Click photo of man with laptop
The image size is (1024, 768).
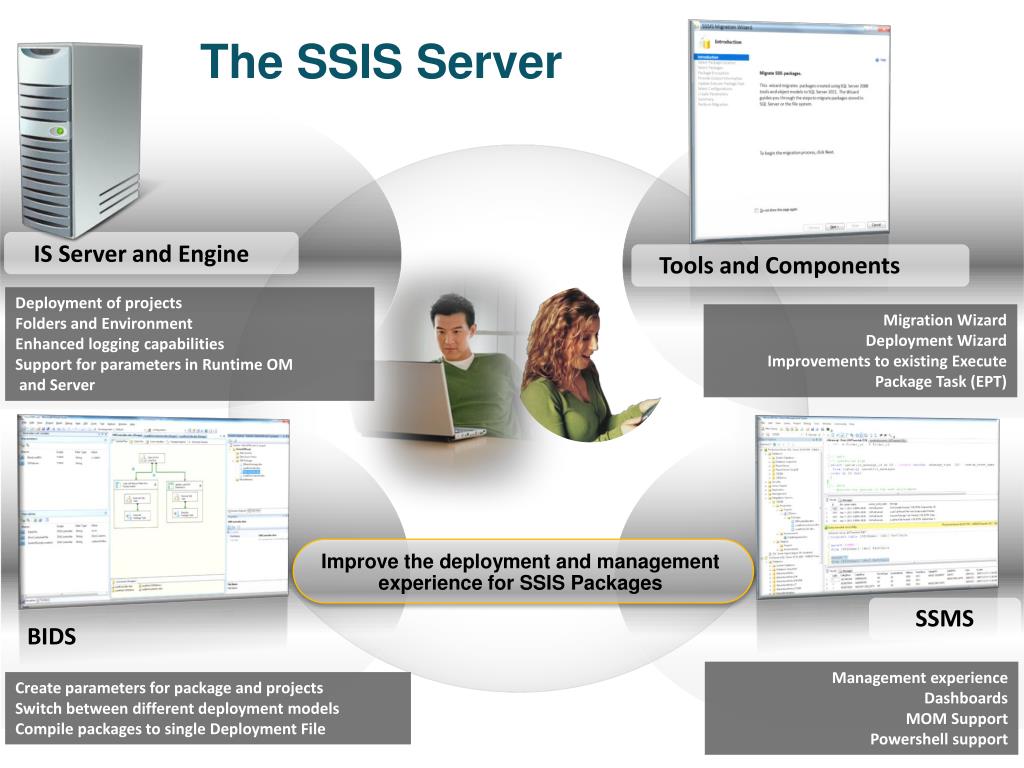click(444, 369)
